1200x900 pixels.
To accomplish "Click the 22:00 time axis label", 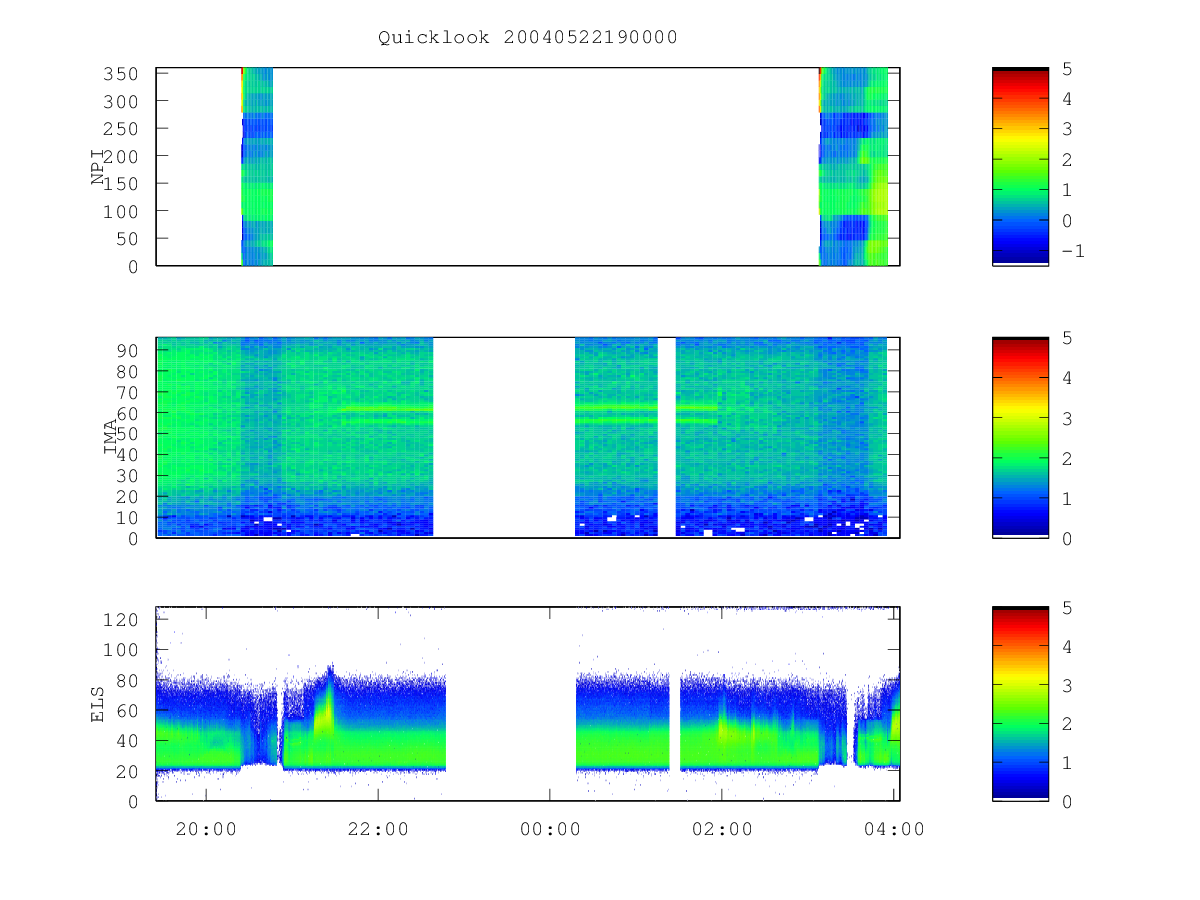I will click(x=378, y=829).
